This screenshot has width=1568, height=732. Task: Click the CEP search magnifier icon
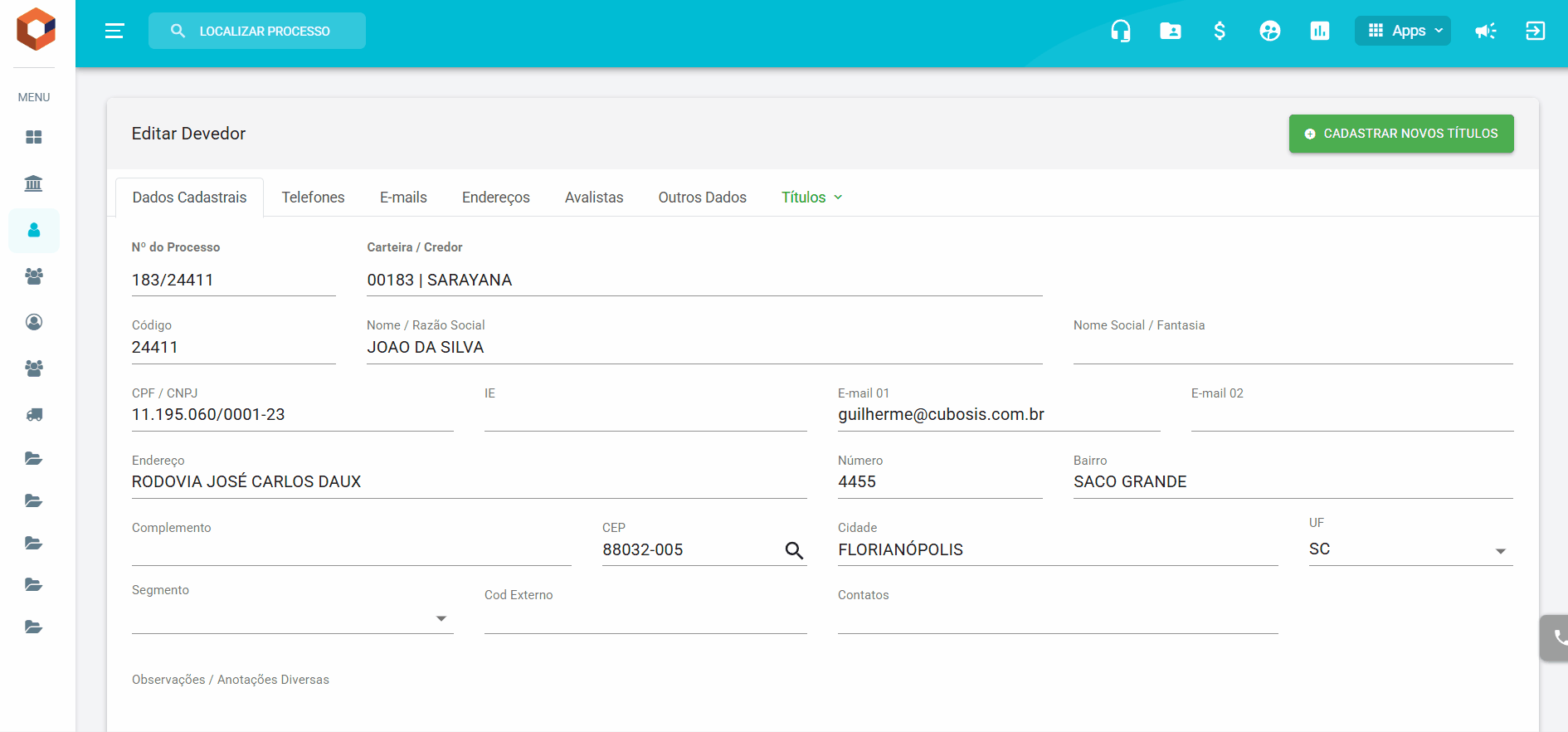pos(794,550)
